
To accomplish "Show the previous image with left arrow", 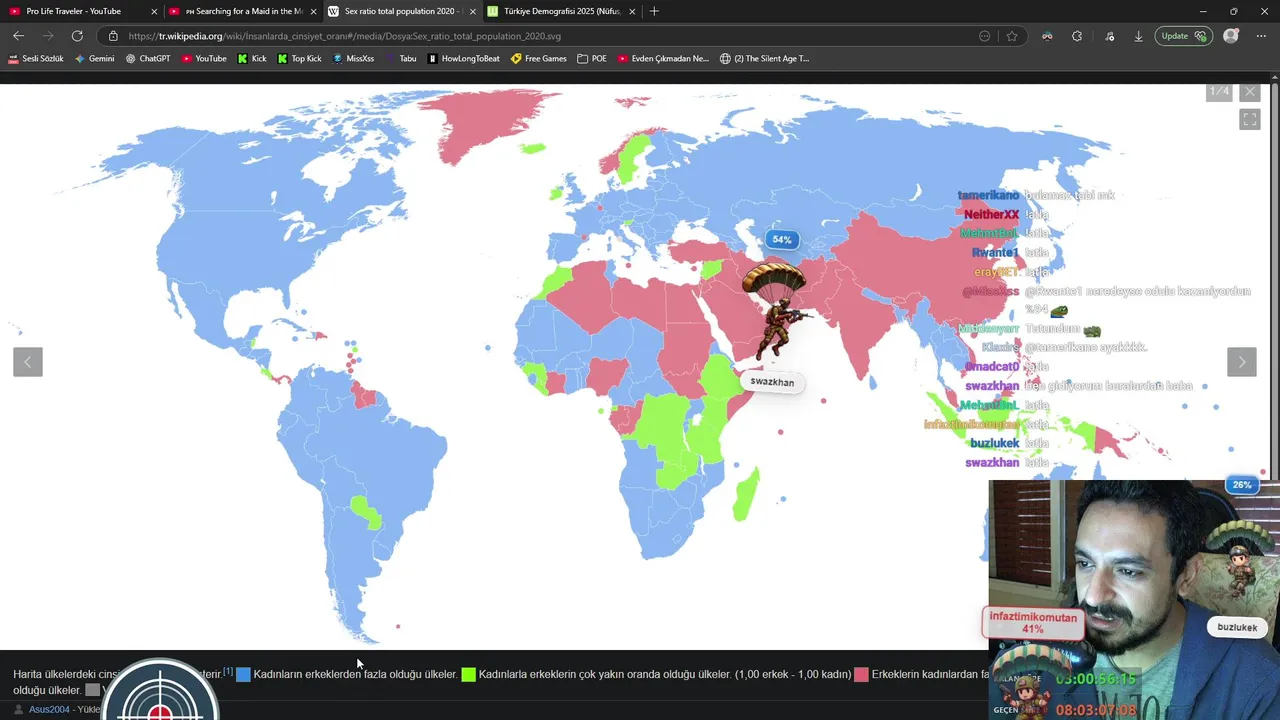I will coord(28,362).
